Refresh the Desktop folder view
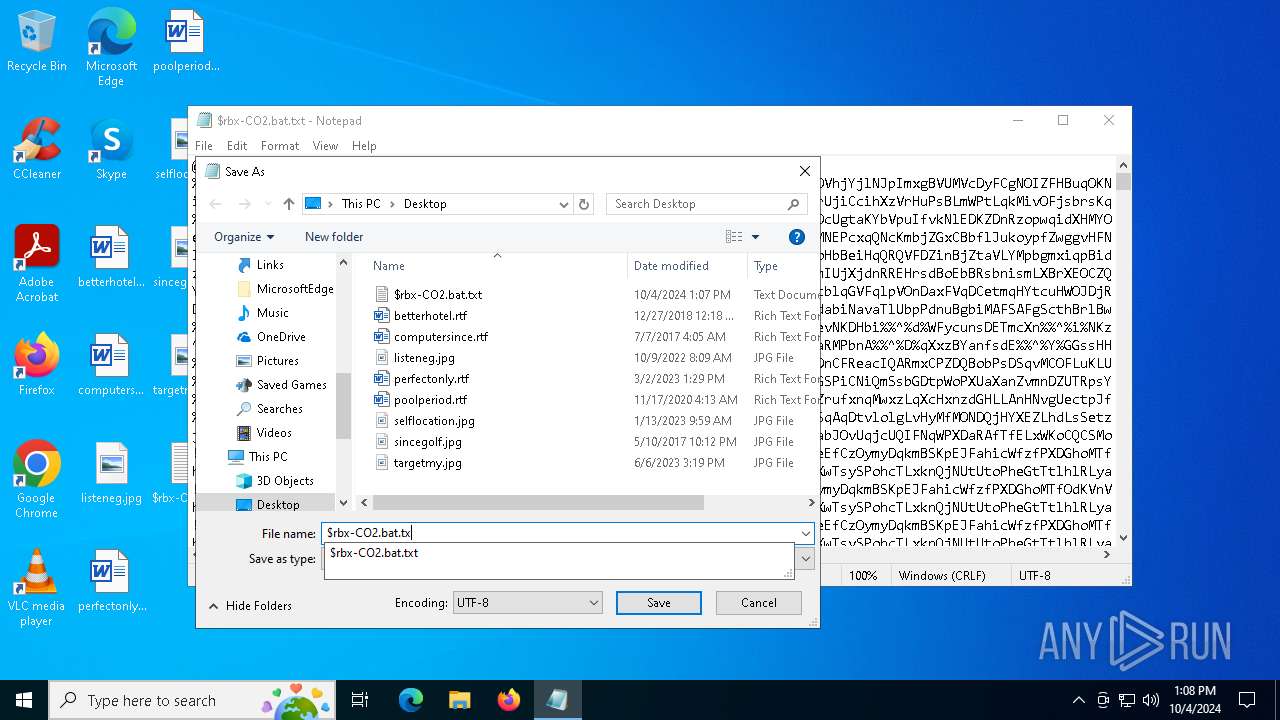The image size is (1280, 720). pyautogui.click(x=585, y=204)
